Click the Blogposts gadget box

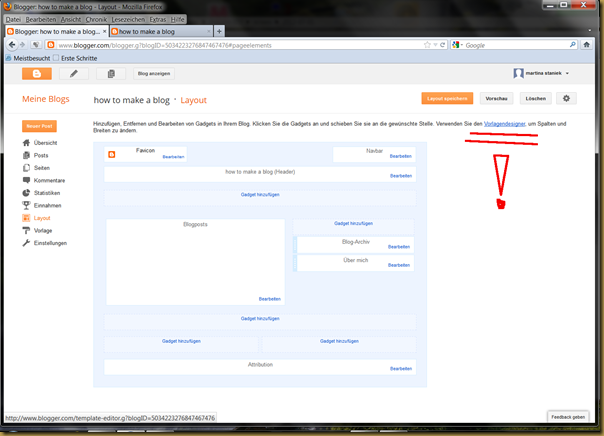click(195, 262)
